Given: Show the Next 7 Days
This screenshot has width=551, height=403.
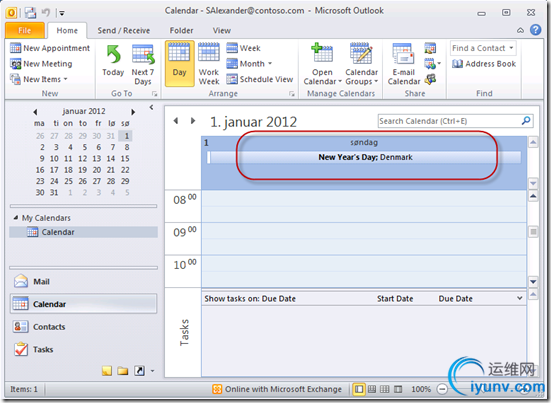Looking at the screenshot, I should tap(143, 64).
